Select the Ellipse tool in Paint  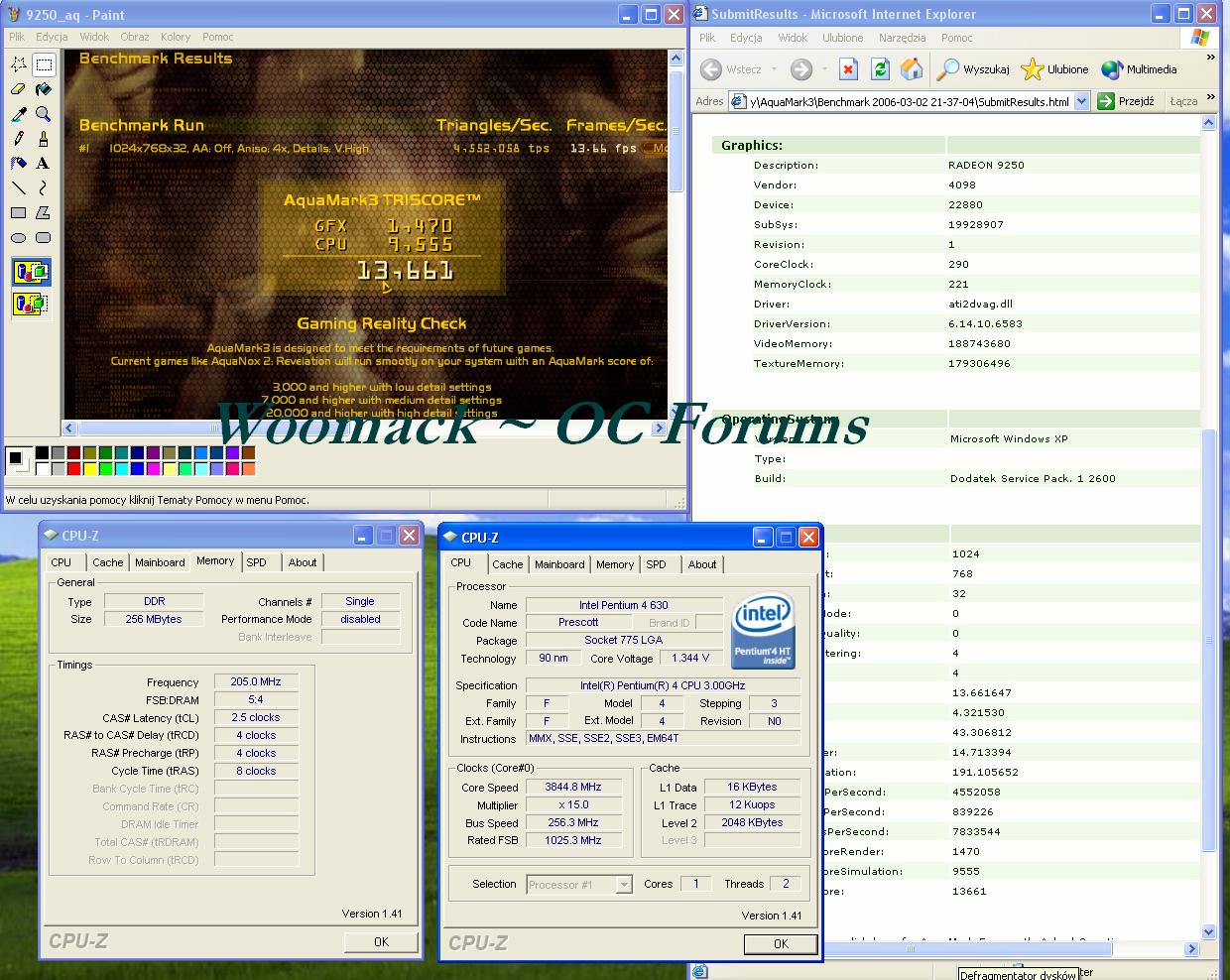19,238
